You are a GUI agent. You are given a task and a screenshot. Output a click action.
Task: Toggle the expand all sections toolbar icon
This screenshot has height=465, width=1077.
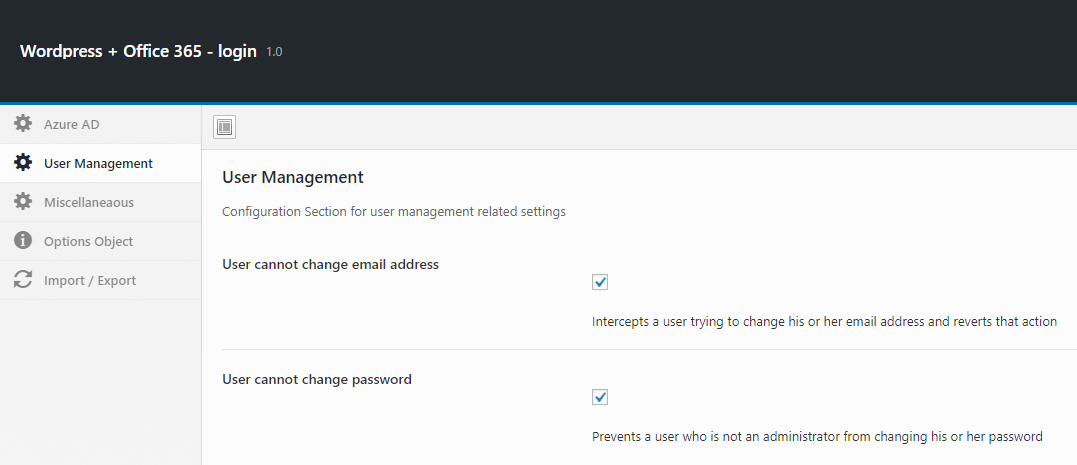pos(225,127)
